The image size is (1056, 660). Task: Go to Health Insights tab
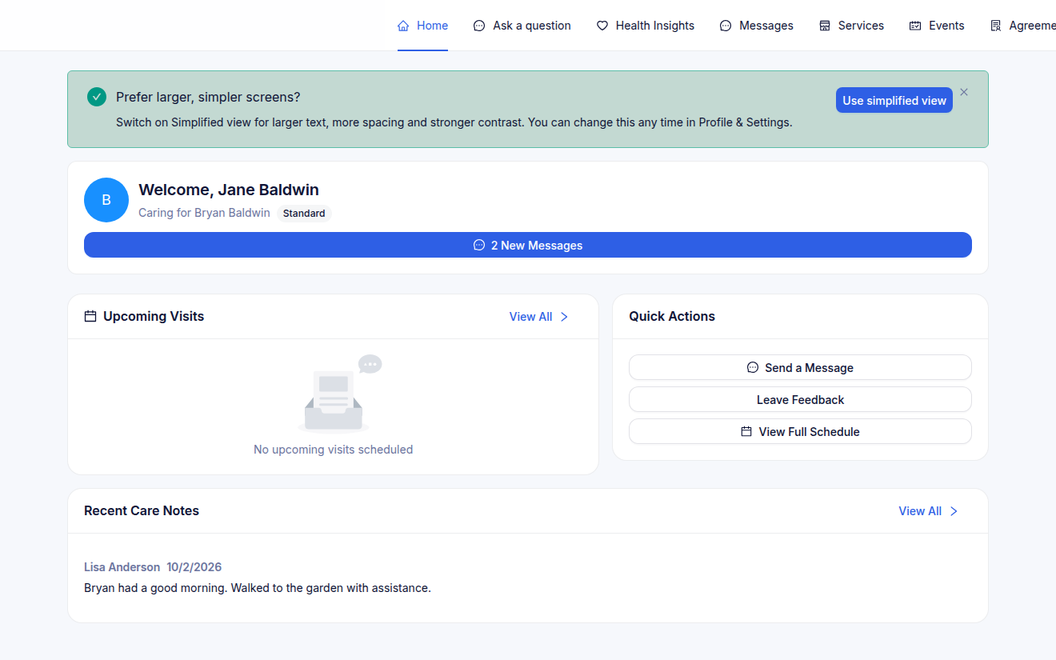pos(645,26)
